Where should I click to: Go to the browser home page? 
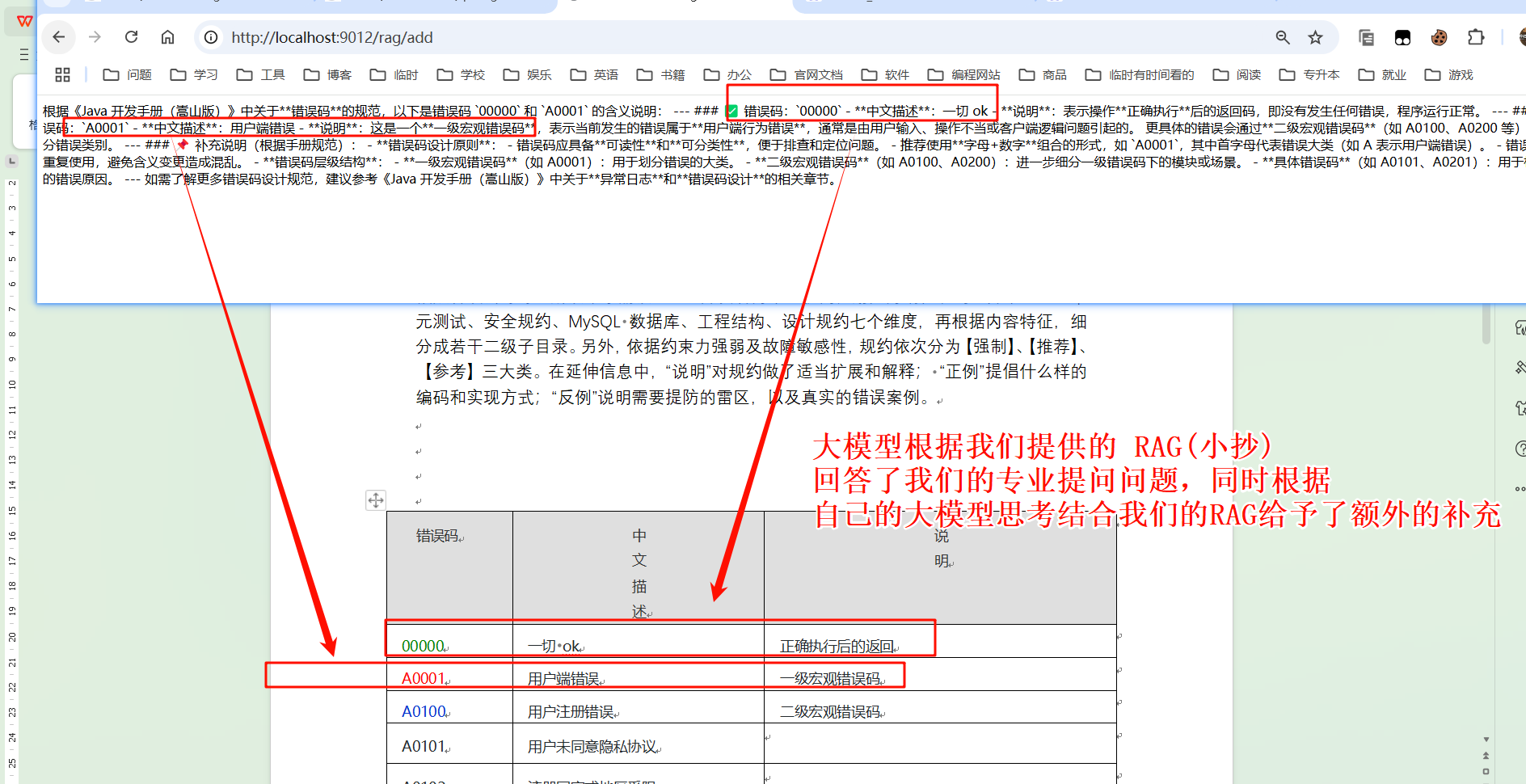click(167, 37)
